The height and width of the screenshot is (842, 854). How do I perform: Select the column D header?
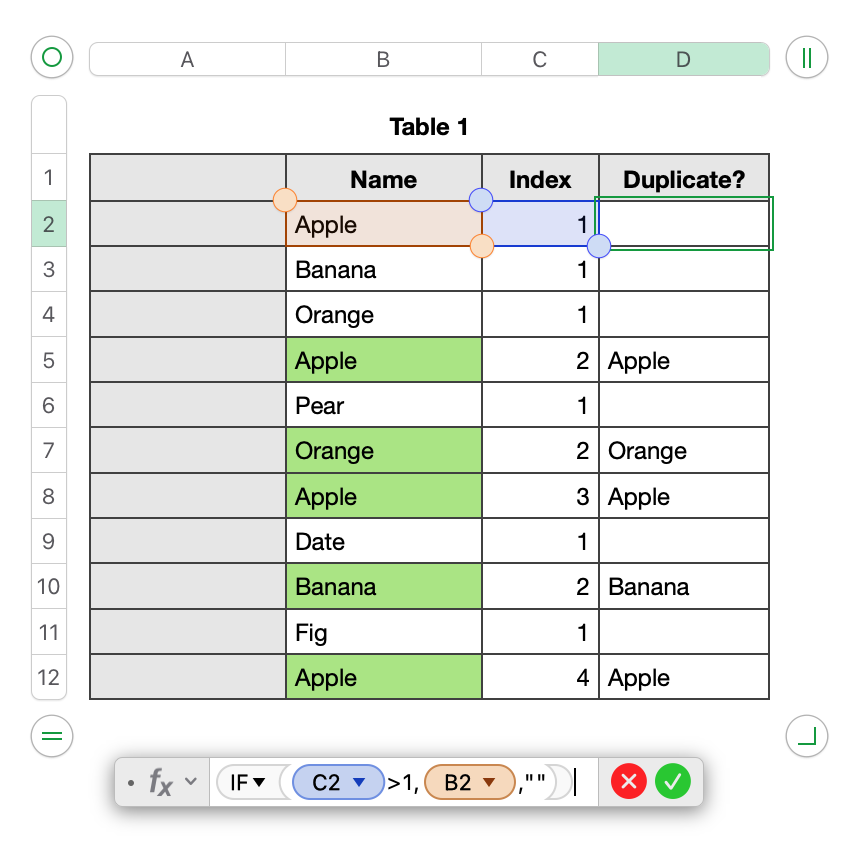click(683, 59)
